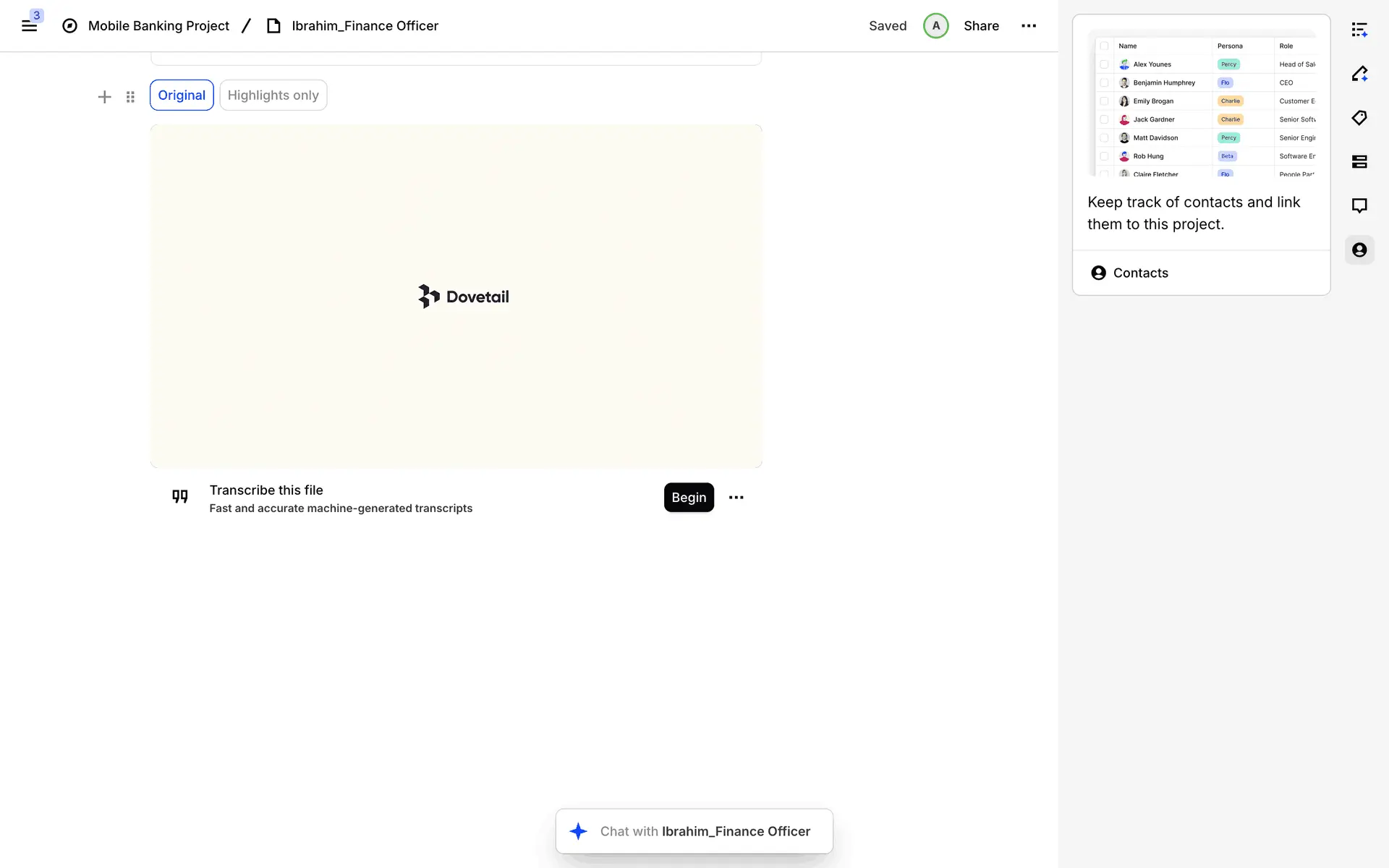
Task: Open transcribe options ellipsis menu
Action: (736, 498)
